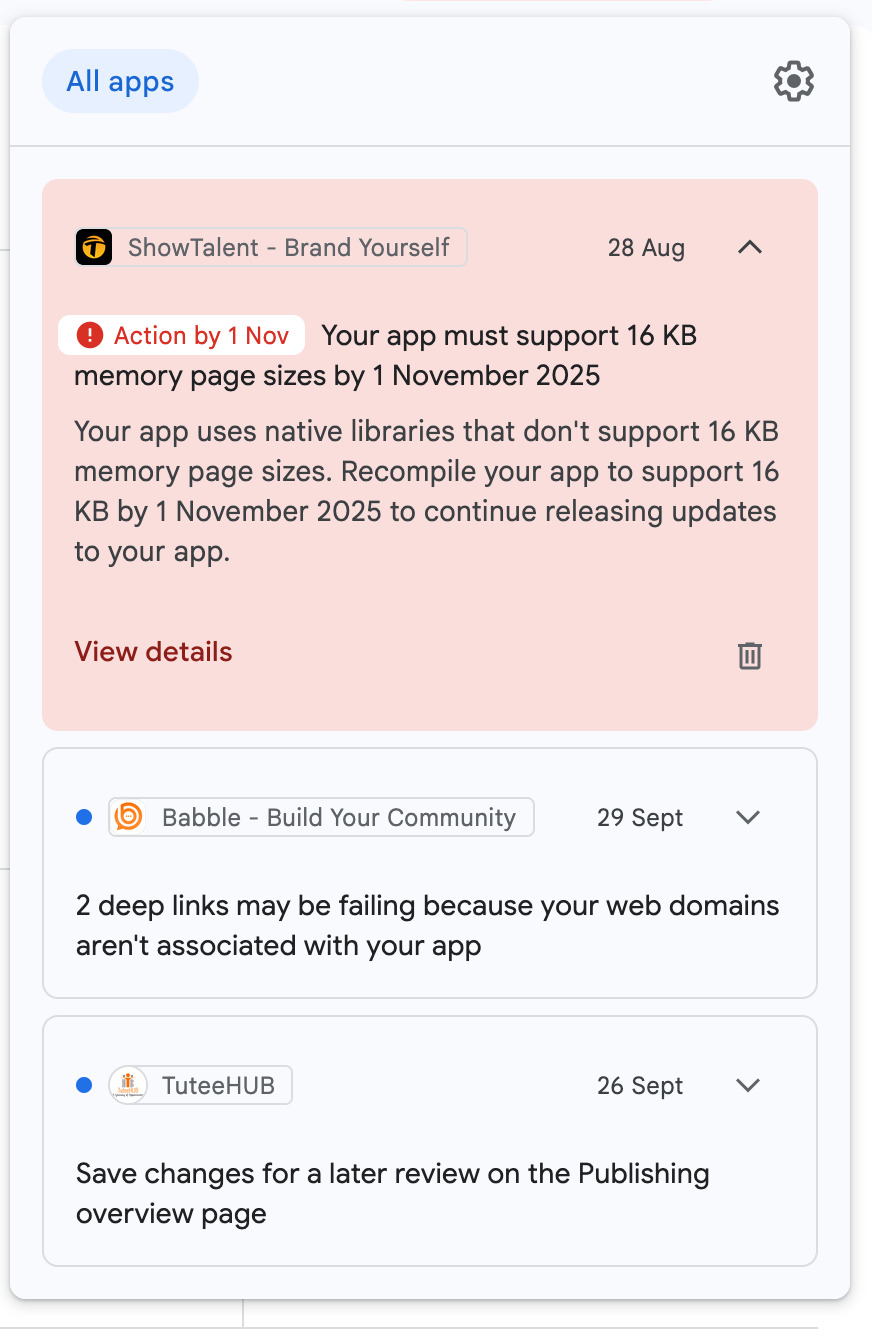Click ShowTalent - Brand Yourself app chip
The image size is (872, 1334).
pos(288,248)
